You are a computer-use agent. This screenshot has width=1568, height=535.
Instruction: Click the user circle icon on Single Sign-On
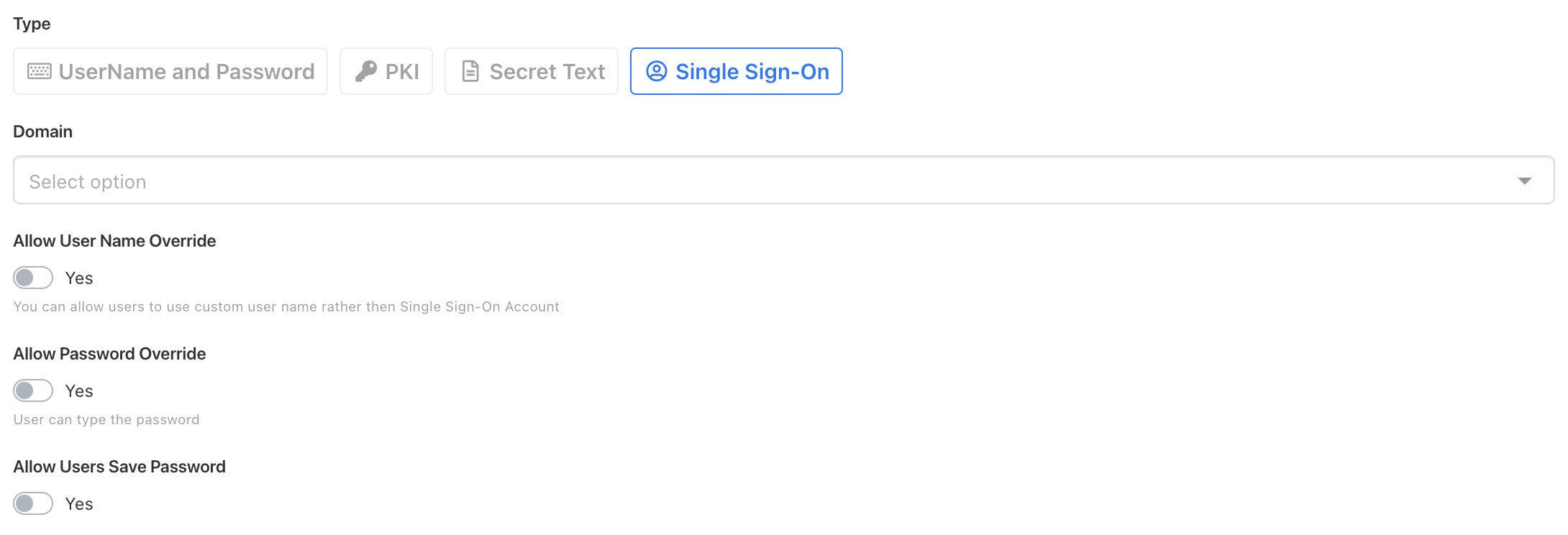[x=657, y=71]
